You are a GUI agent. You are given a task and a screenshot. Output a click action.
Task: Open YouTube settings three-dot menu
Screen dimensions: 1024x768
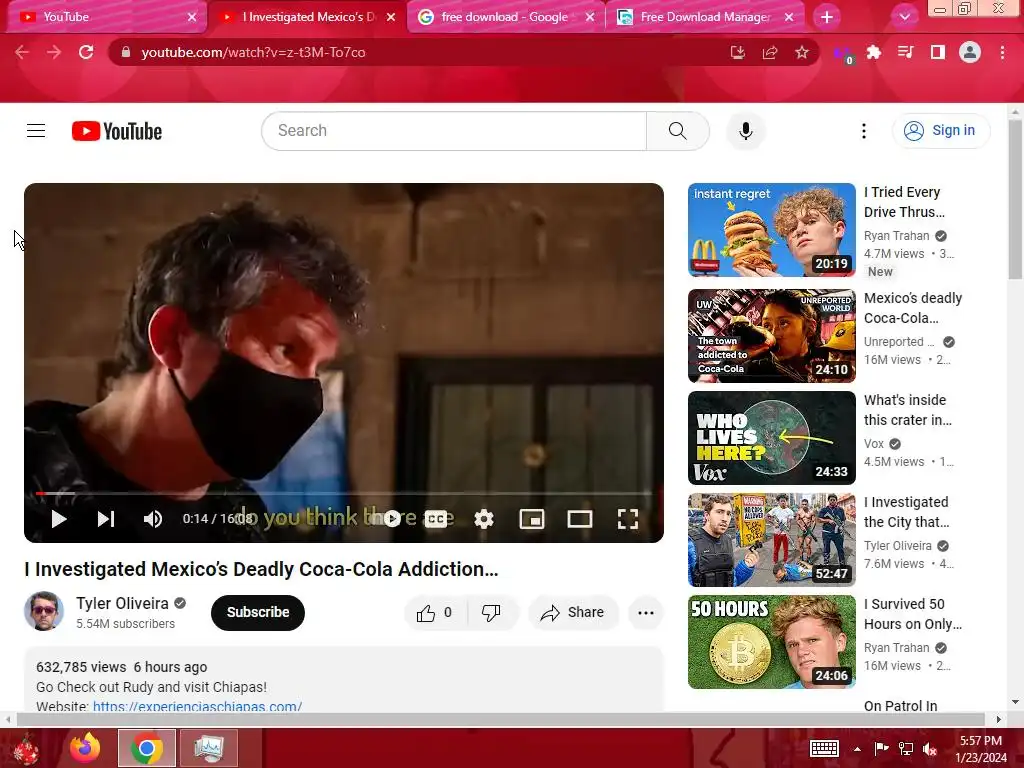863,131
